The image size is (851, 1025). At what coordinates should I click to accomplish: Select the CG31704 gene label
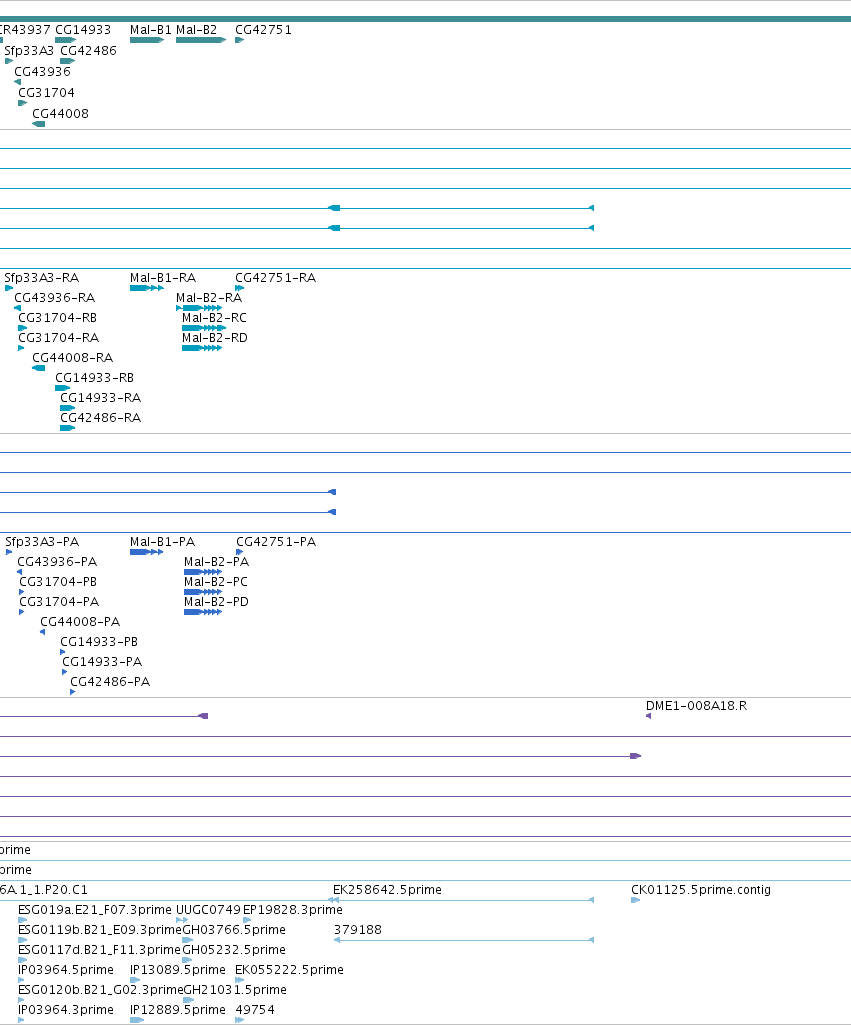[46, 93]
